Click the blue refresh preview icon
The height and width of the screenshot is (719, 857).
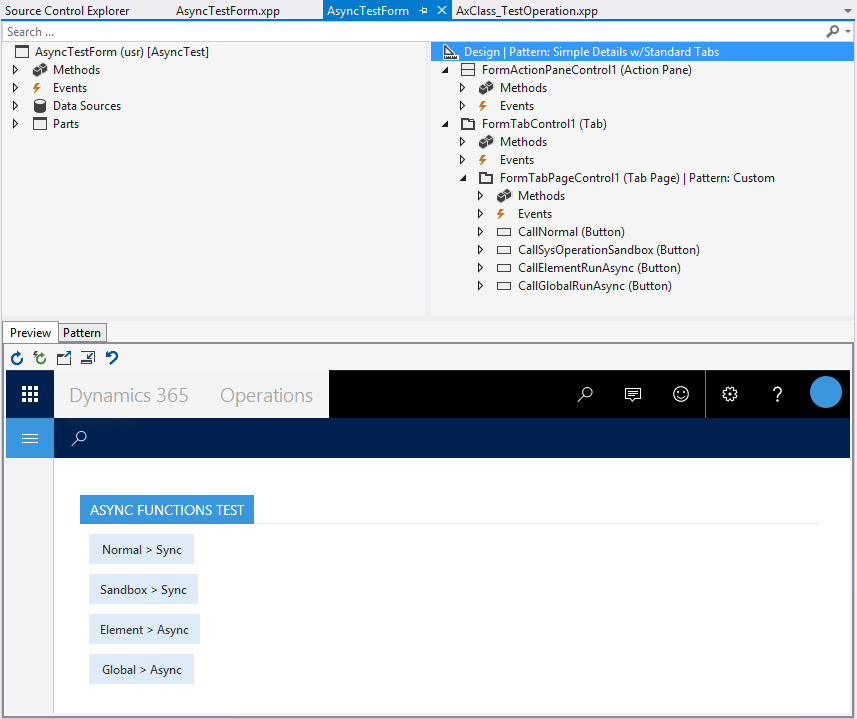(x=17, y=358)
